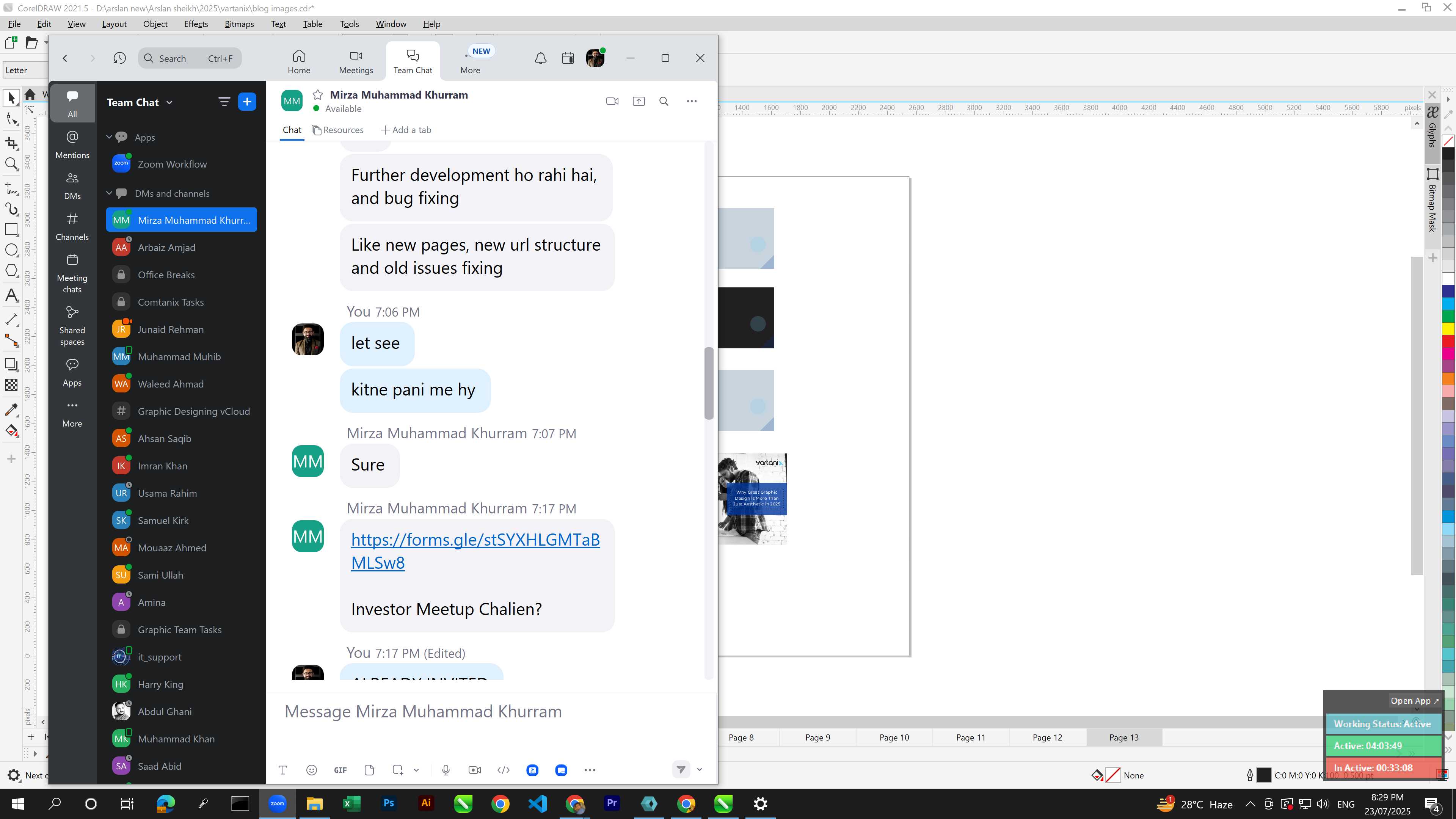This screenshot has height=819, width=1456.
Task: Start a video call with Mirza Muhammad Khurram
Action: pos(612,101)
